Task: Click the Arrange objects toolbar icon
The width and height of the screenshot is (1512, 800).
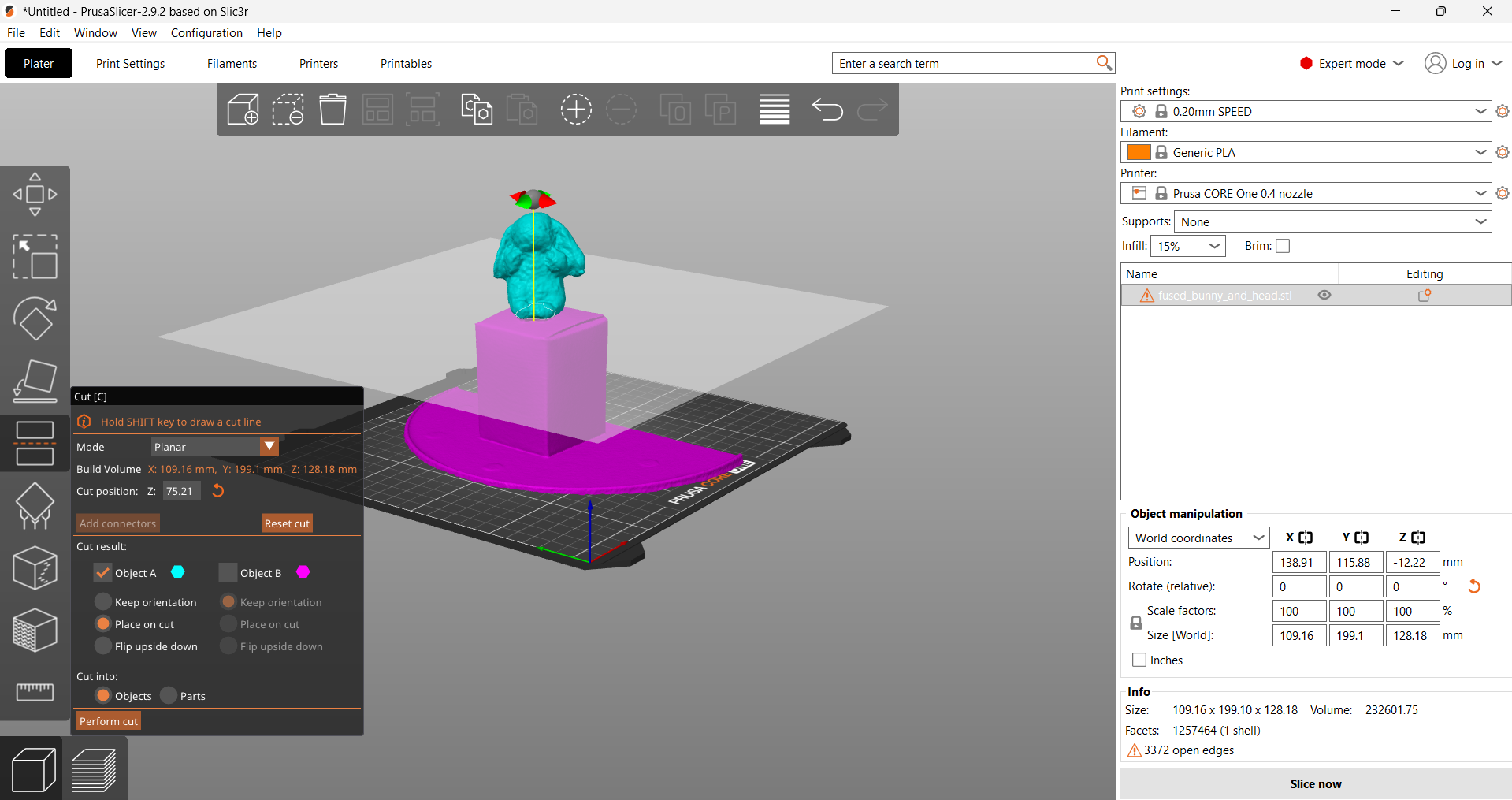Action: pyautogui.click(x=377, y=109)
